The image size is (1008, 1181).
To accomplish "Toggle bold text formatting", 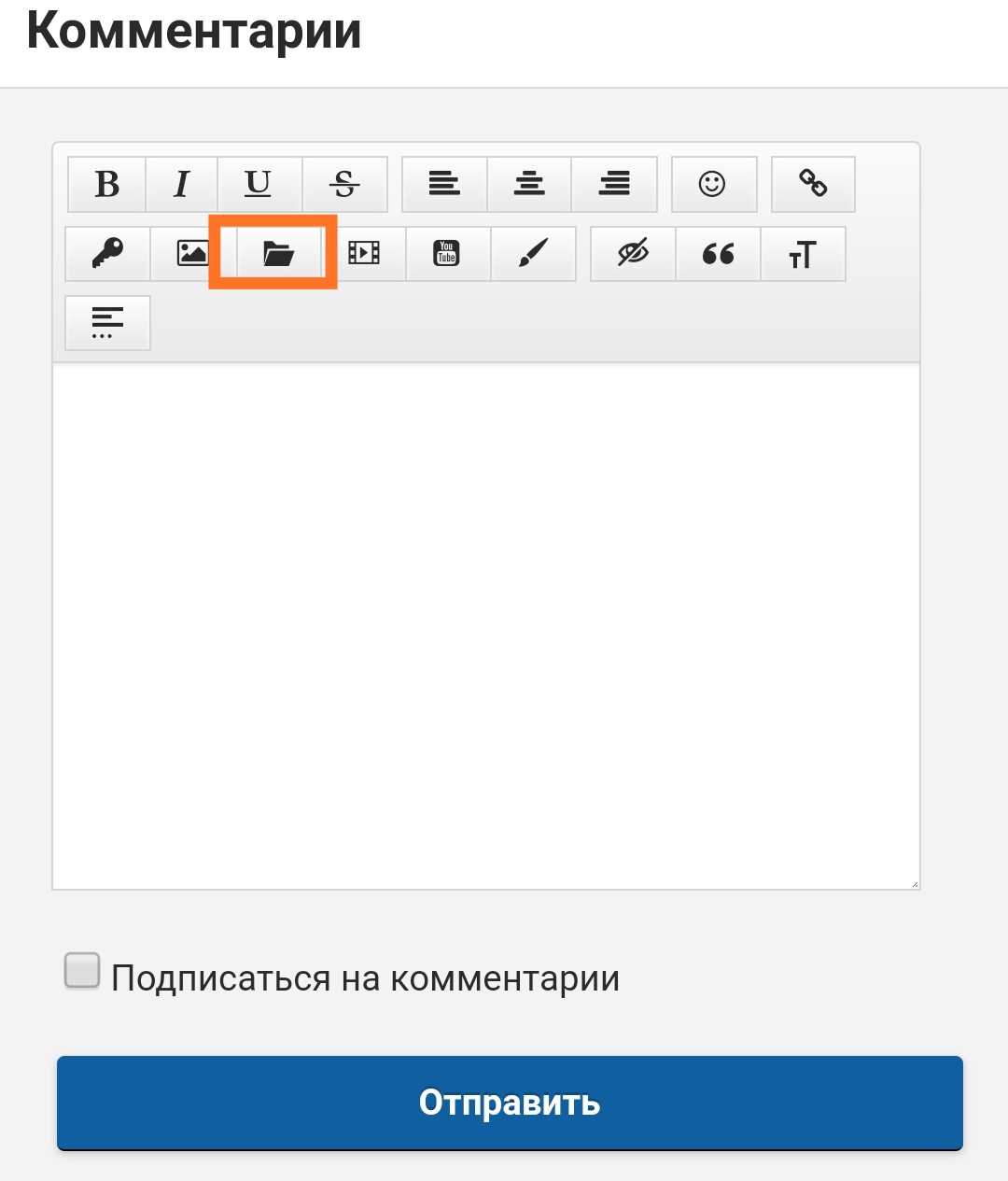I will (107, 184).
